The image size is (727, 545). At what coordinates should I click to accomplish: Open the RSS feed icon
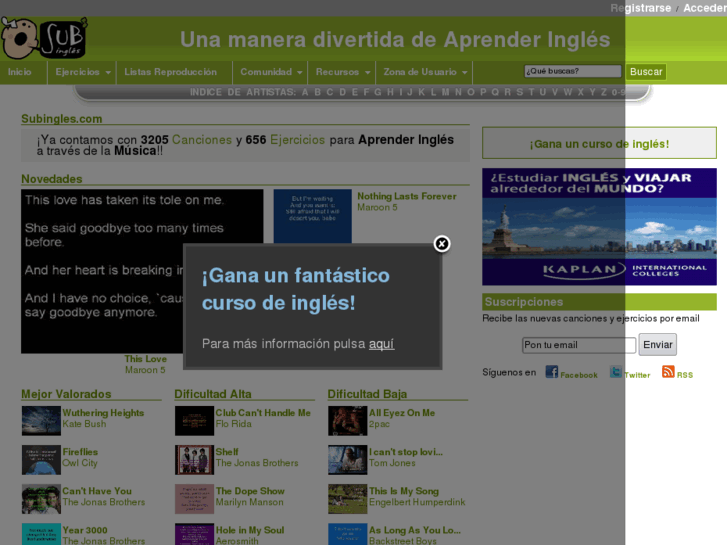coord(668,372)
